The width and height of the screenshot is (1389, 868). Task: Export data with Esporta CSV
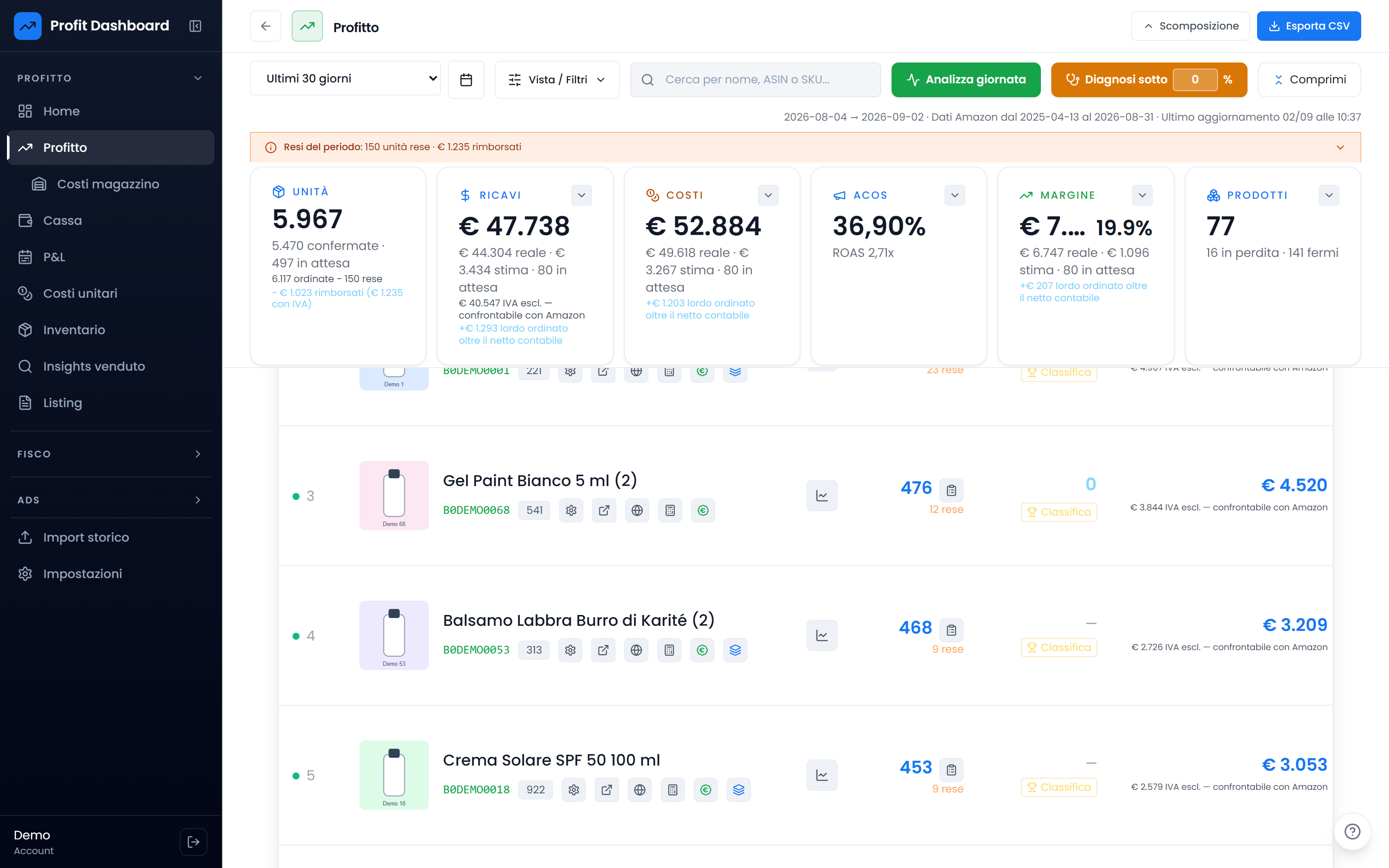pyautogui.click(x=1309, y=26)
